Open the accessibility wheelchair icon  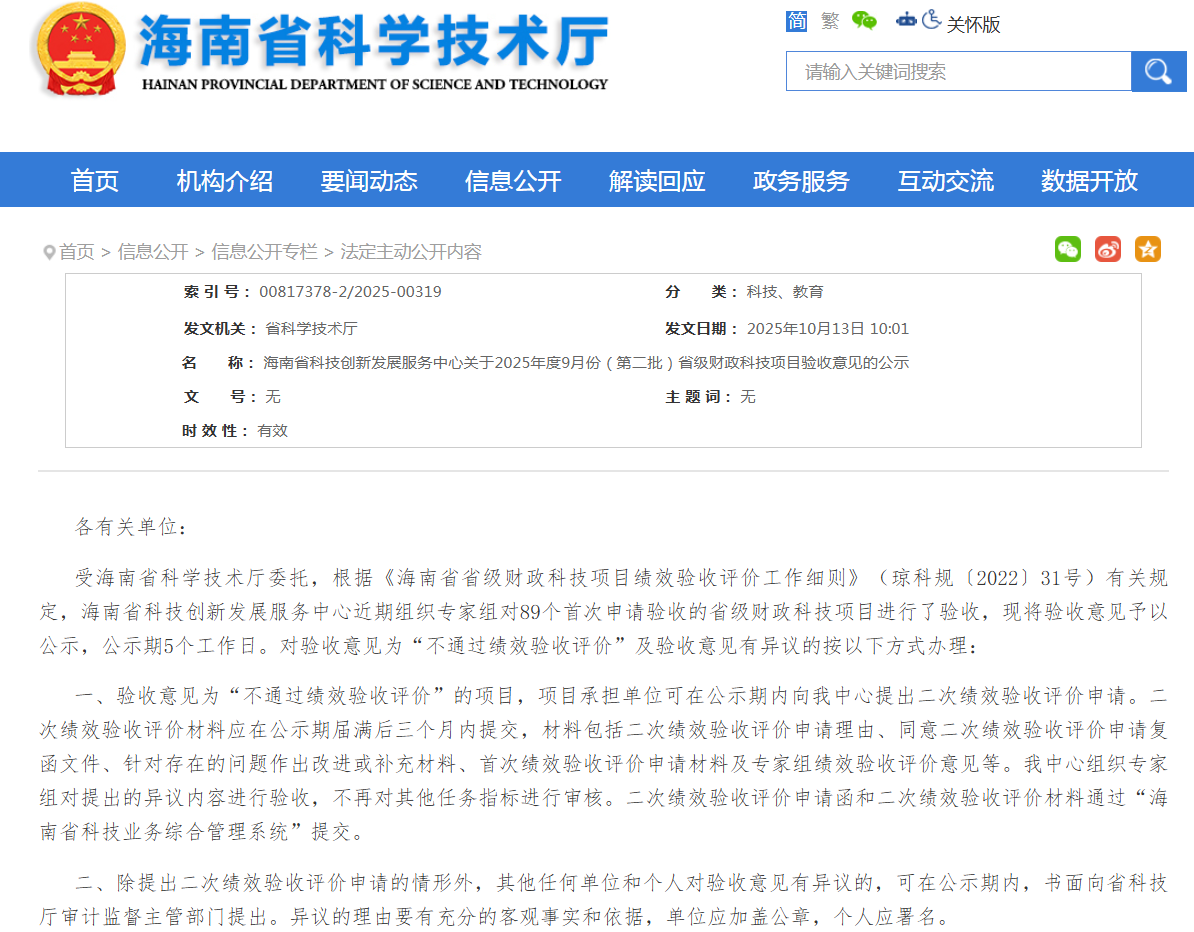coord(931,21)
